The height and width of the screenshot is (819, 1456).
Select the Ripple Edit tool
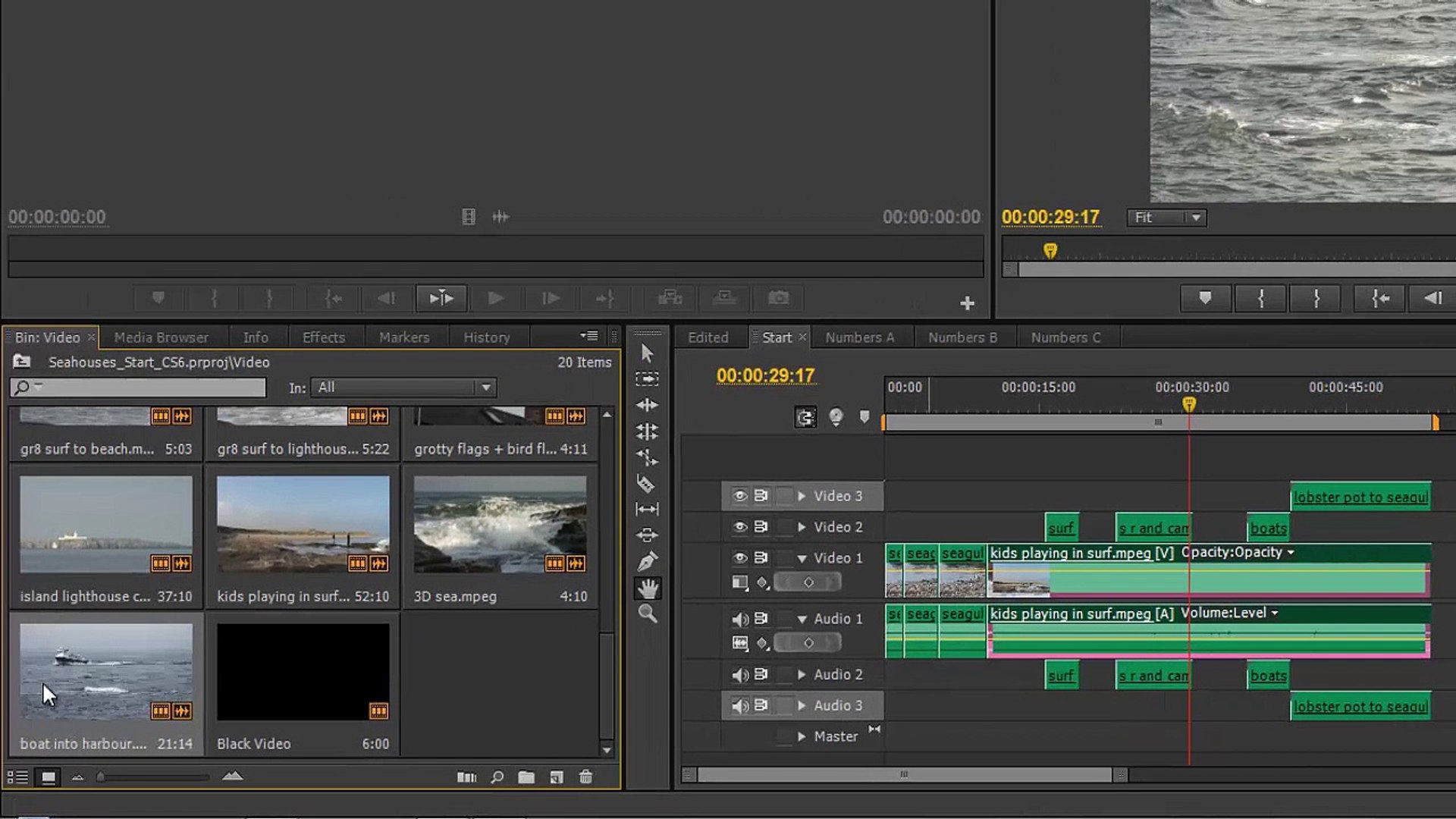pos(647,405)
